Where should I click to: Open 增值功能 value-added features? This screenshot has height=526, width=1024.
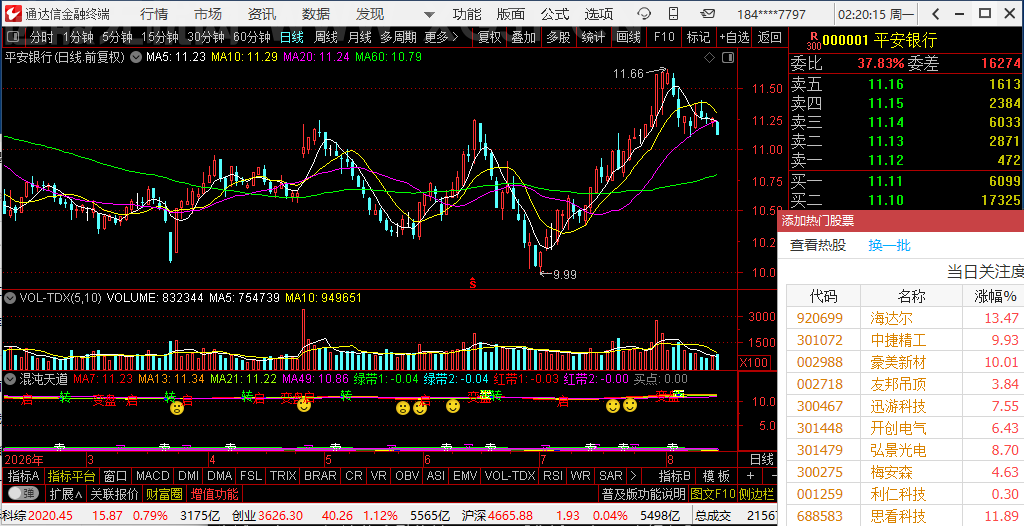(214, 493)
